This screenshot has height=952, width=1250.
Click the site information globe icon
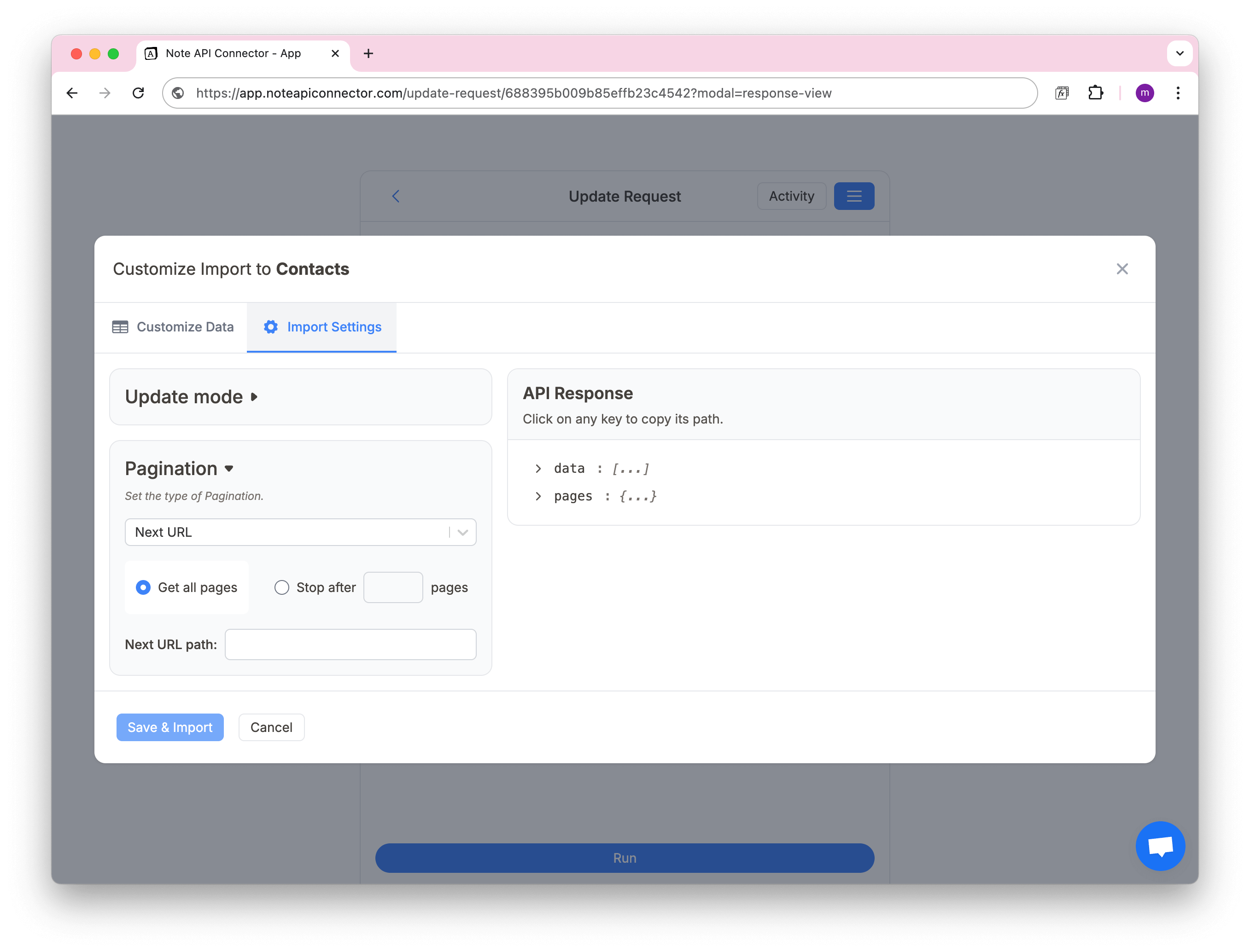click(178, 93)
